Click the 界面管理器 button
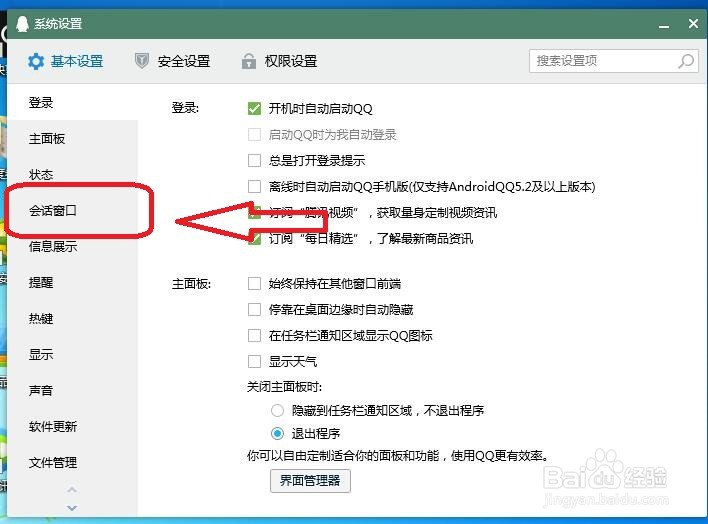Image resolution: width=708 pixels, height=524 pixels. coord(310,481)
